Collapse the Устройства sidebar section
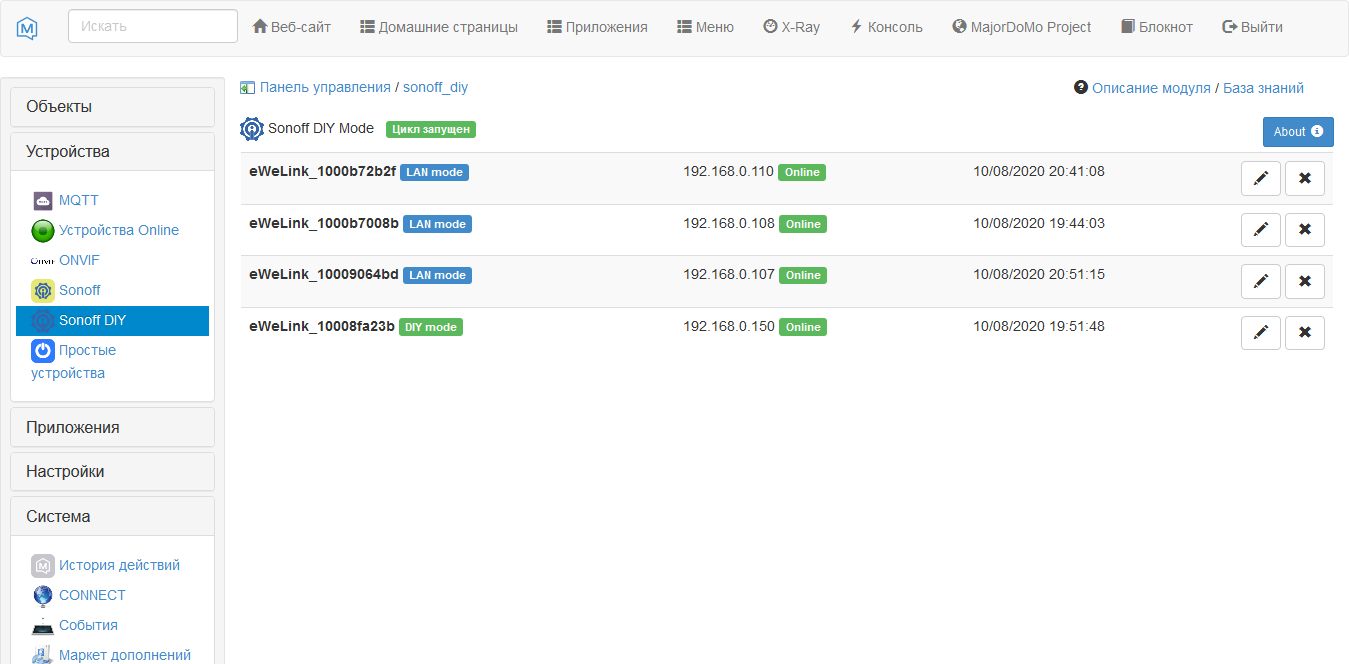This screenshot has height=664, width=1349. 112,152
